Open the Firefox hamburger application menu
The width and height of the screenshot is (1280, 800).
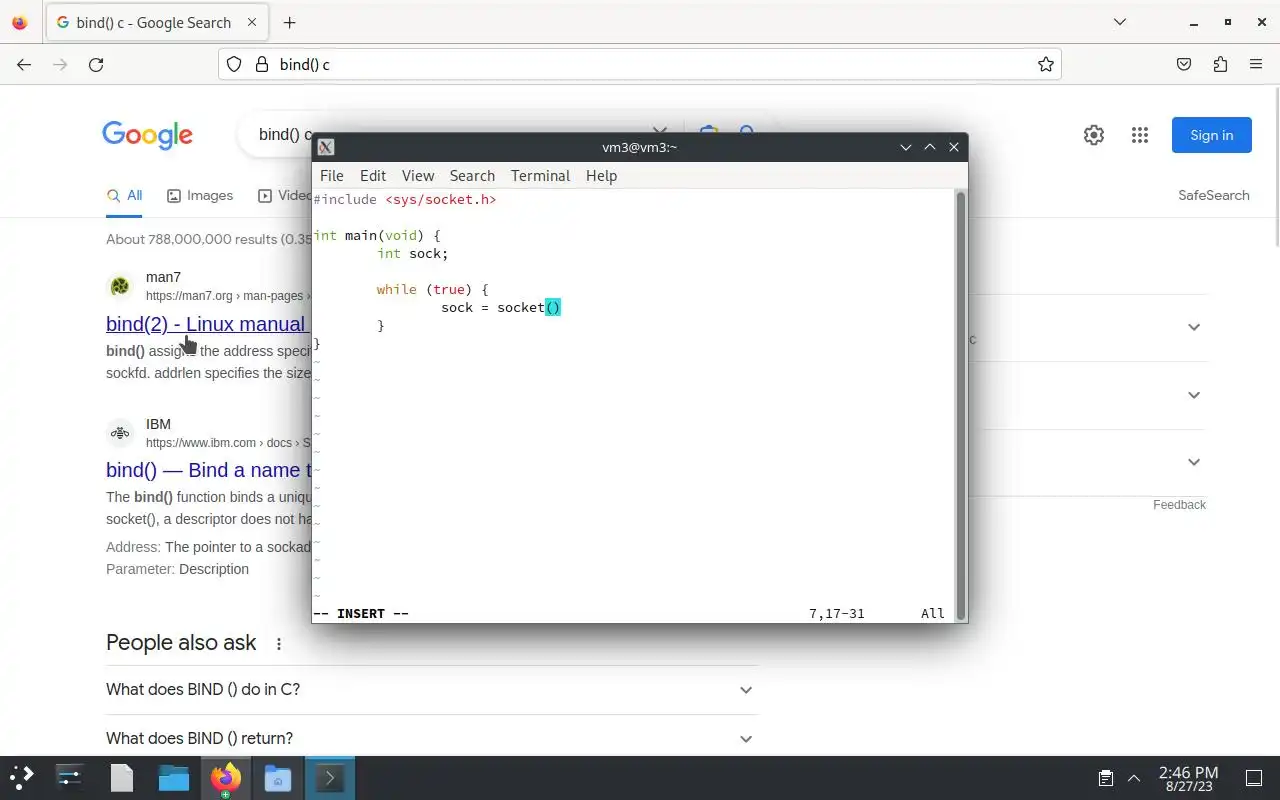pyautogui.click(x=1256, y=64)
